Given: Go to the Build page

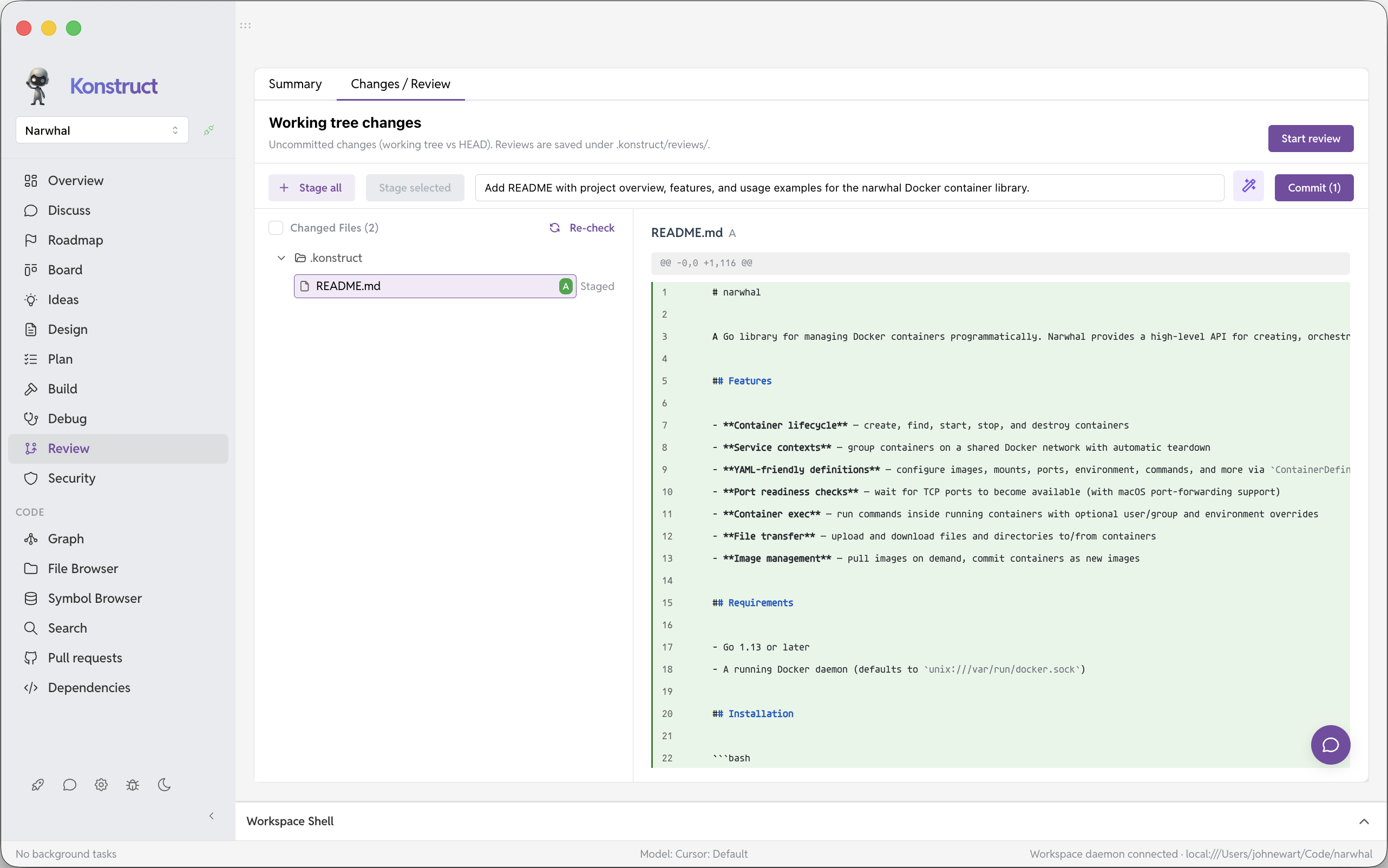Looking at the screenshot, I should 119,389.
